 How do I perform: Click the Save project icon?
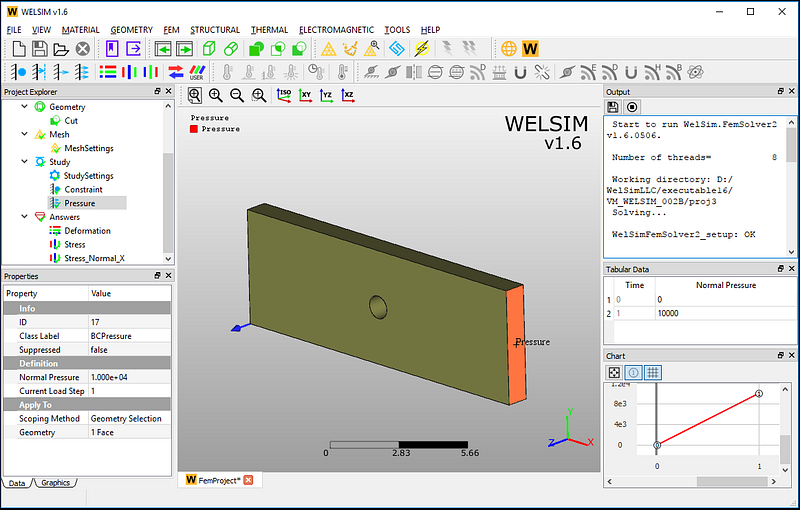39,48
